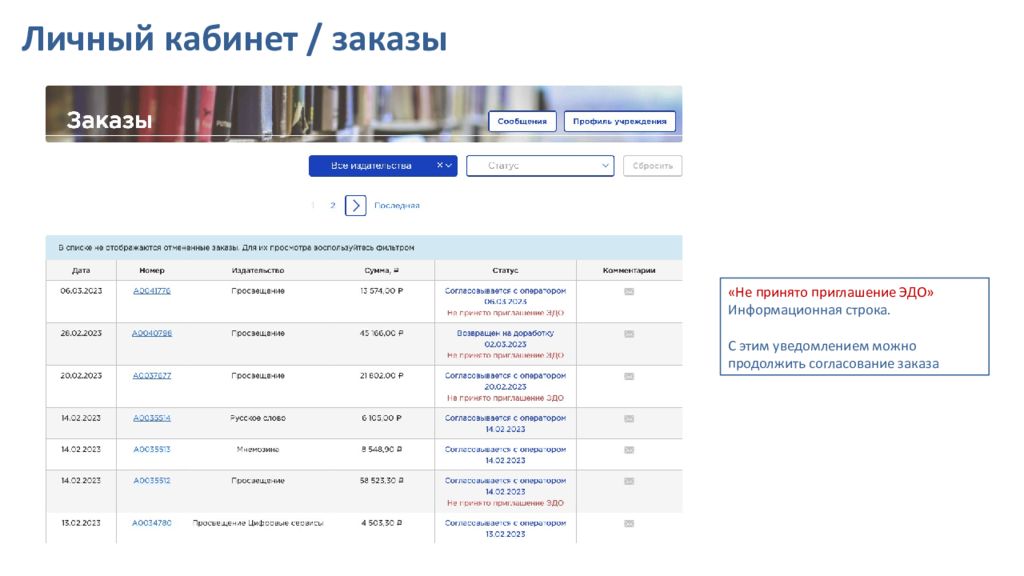Click the sum 8 548,90 ₽
This screenshot has height=576, width=1024.
tap(381, 449)
